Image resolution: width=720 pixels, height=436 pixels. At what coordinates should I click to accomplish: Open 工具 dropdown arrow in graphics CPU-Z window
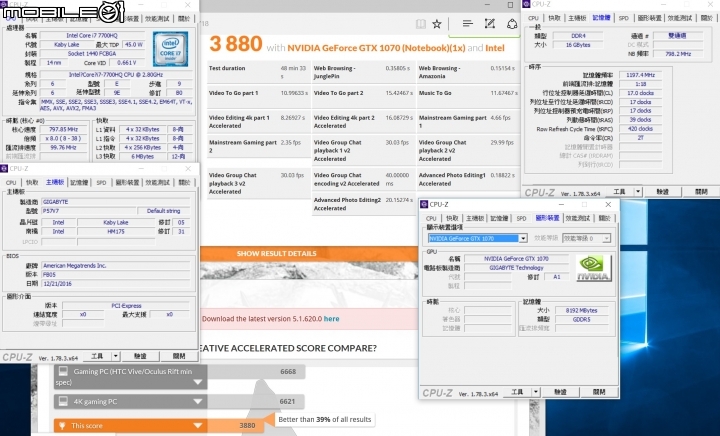pos(535,392)
